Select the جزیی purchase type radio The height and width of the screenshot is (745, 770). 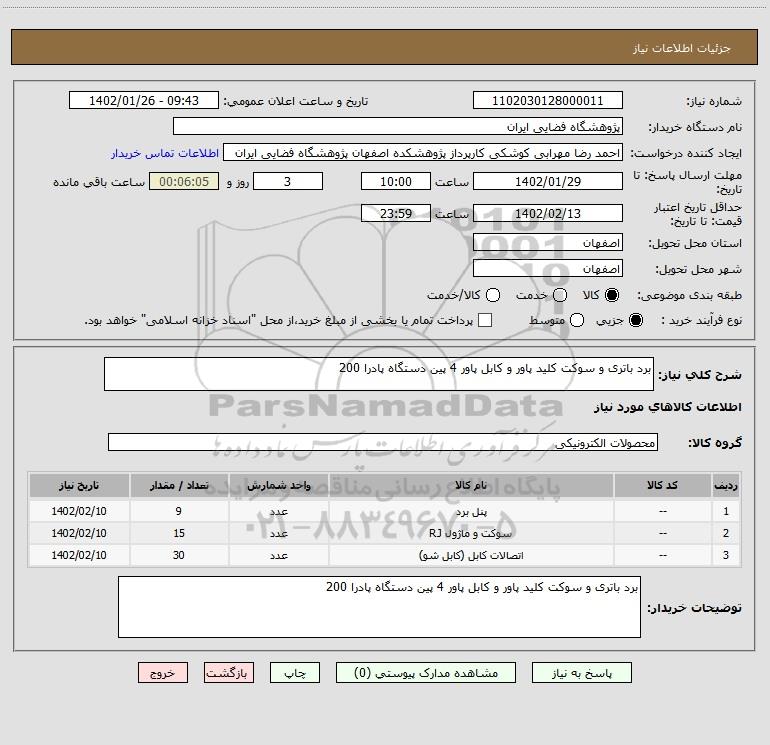coord(636,321)
